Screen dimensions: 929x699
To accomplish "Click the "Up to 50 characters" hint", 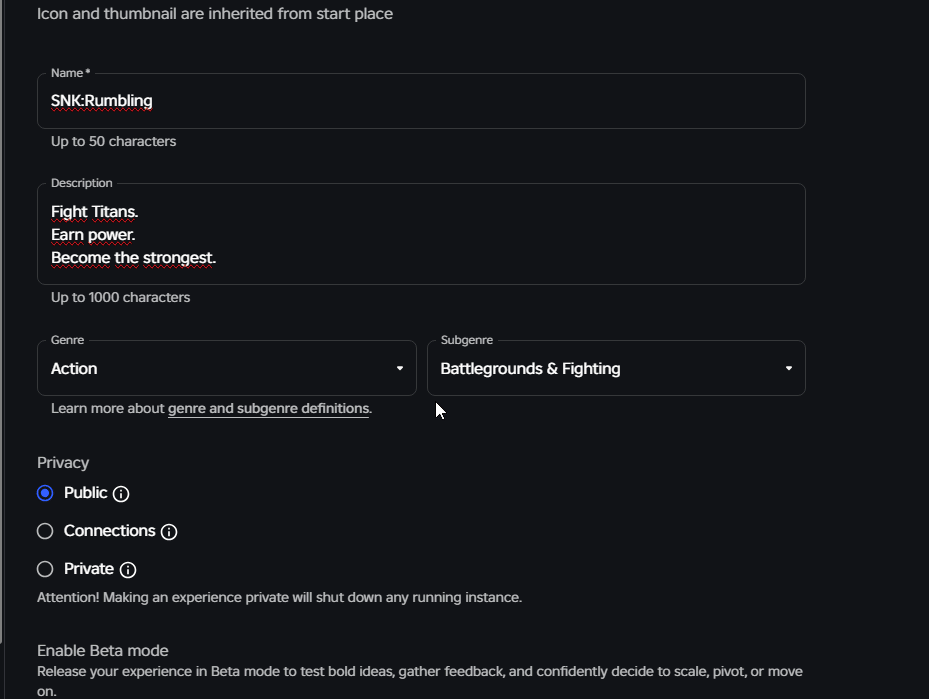I will (113, 141).
